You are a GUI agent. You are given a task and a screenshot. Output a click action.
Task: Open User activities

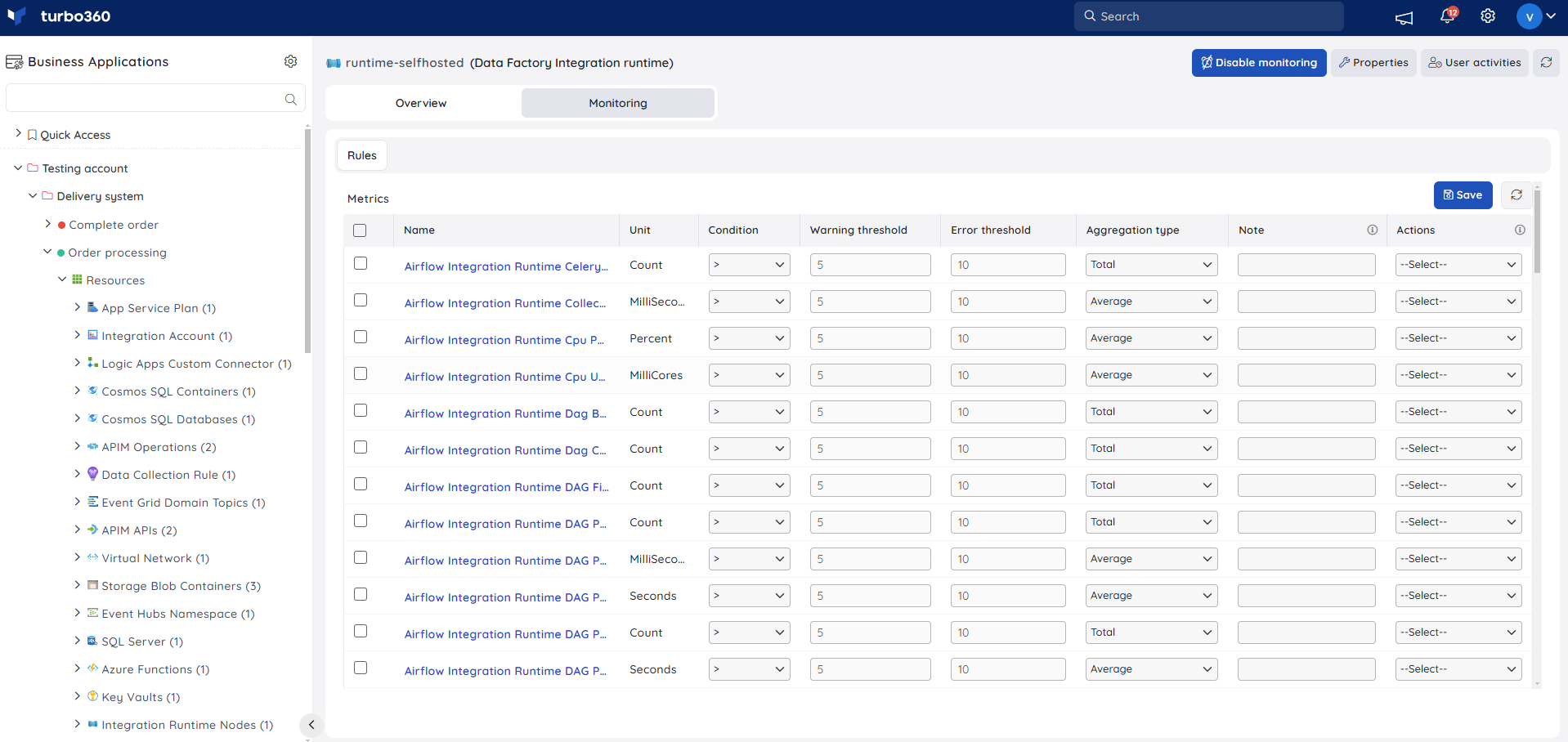tap(1475, 62)
